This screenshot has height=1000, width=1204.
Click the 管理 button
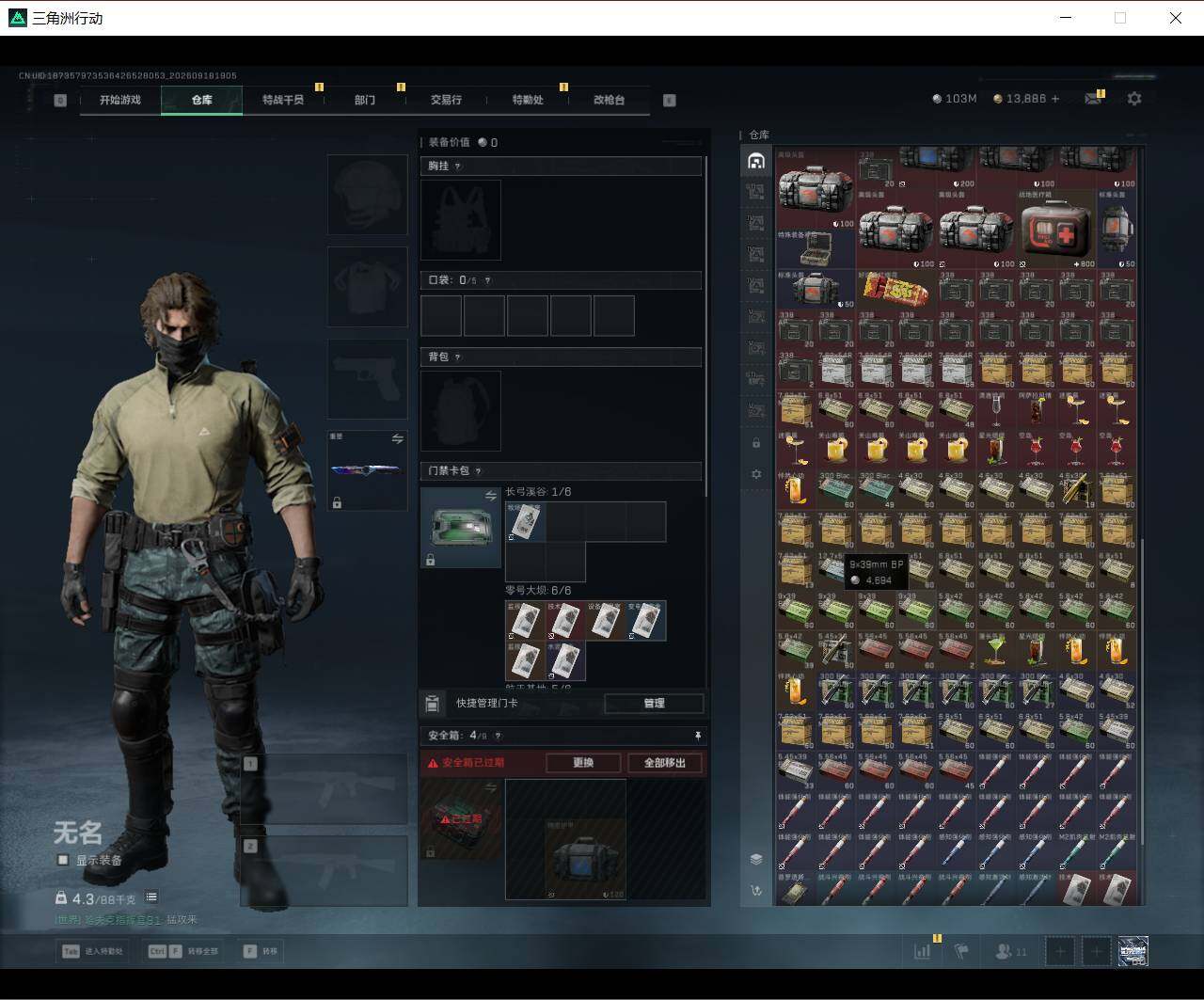point(654,703)
